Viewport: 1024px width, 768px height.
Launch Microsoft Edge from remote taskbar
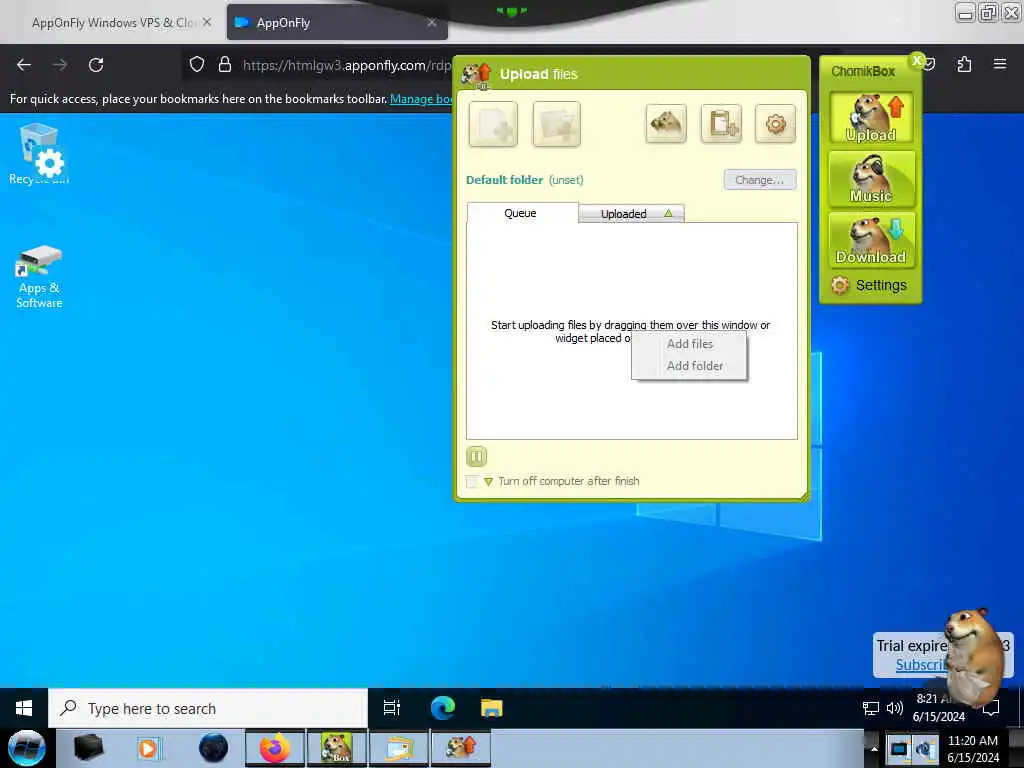[442, 708]
